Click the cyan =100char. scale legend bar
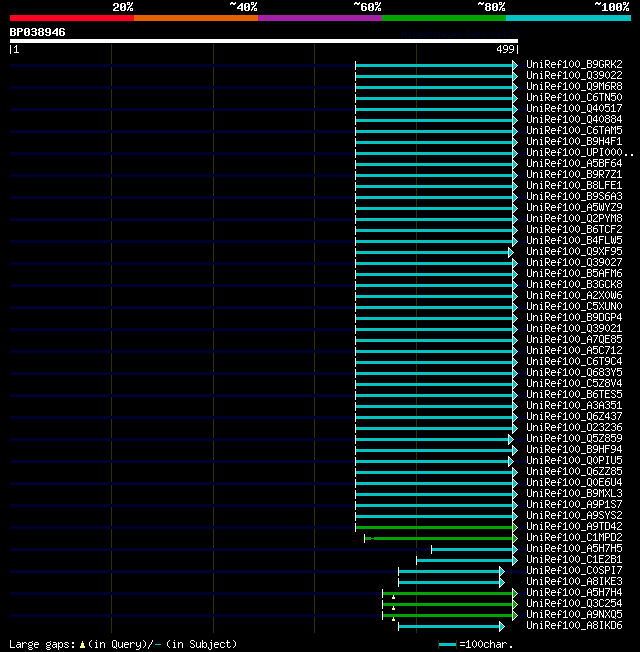 click(x=447, y=645)
